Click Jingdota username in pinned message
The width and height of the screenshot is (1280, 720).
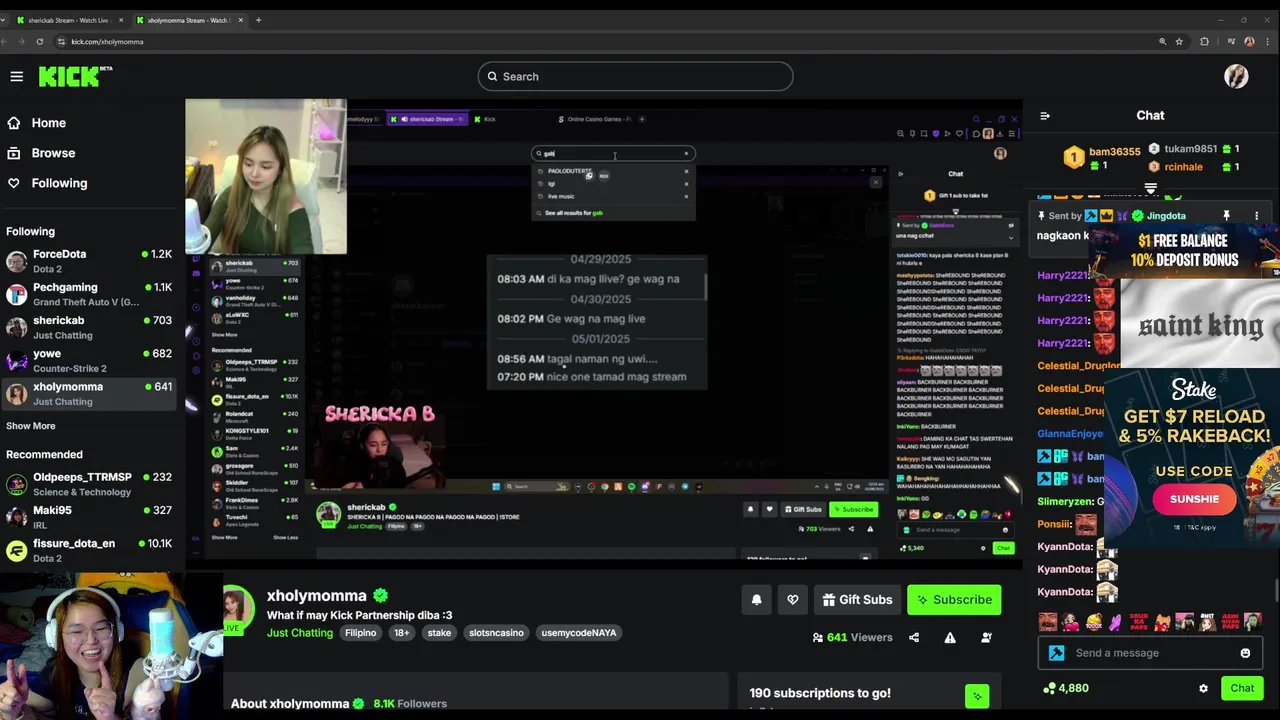[x=1166, y=216]
